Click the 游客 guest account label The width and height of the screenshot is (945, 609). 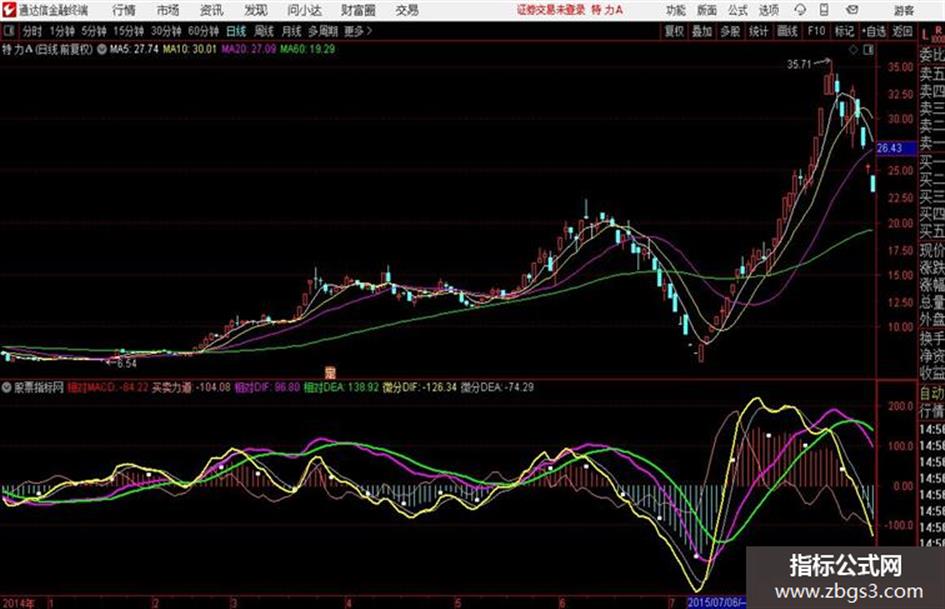[903, 10]
